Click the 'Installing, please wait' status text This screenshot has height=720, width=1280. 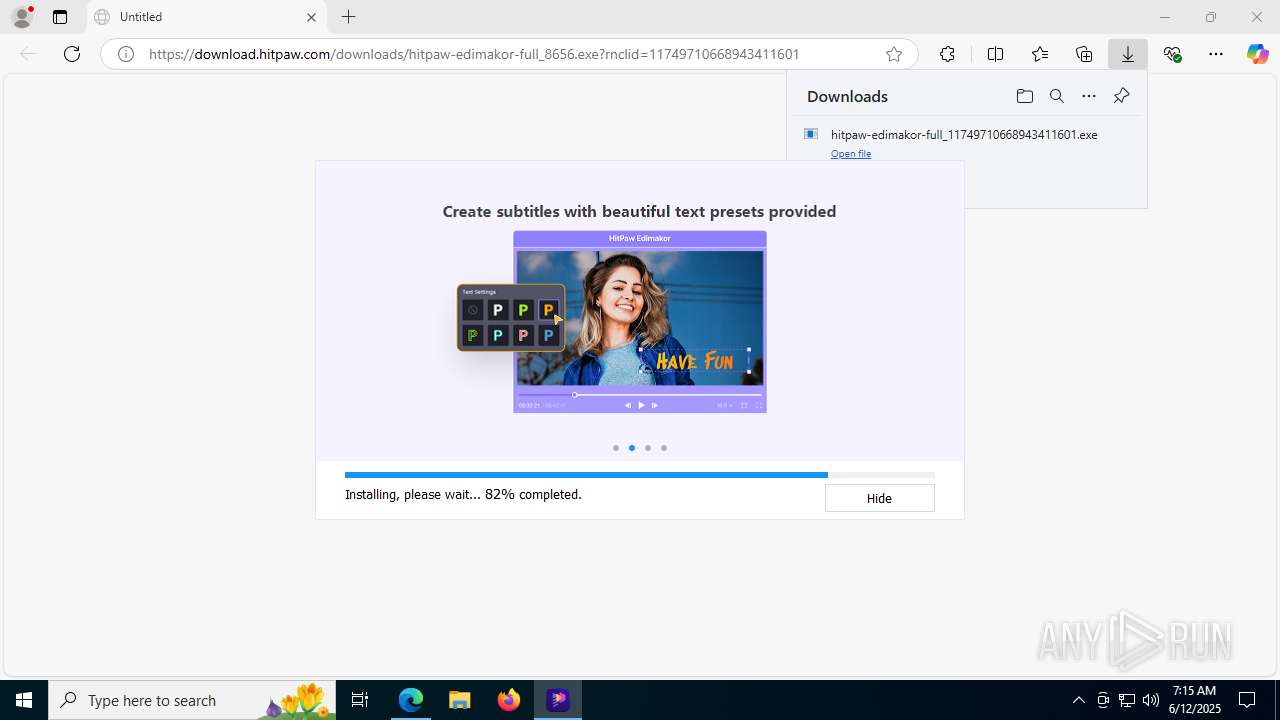[463, 494]
